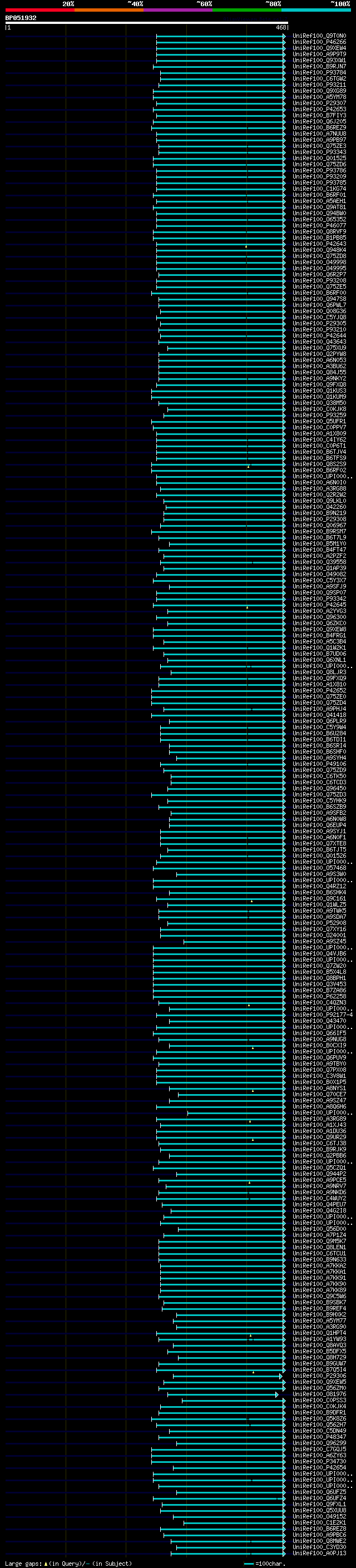Click the UniRef100_Q948K4 label
356x1568 pixels.
click(319, 250)
